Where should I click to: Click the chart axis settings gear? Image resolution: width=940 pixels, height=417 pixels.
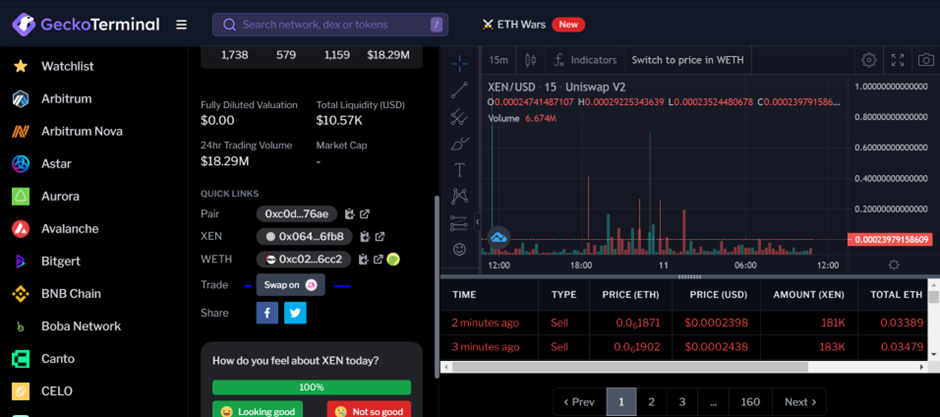tap(894, 265)
